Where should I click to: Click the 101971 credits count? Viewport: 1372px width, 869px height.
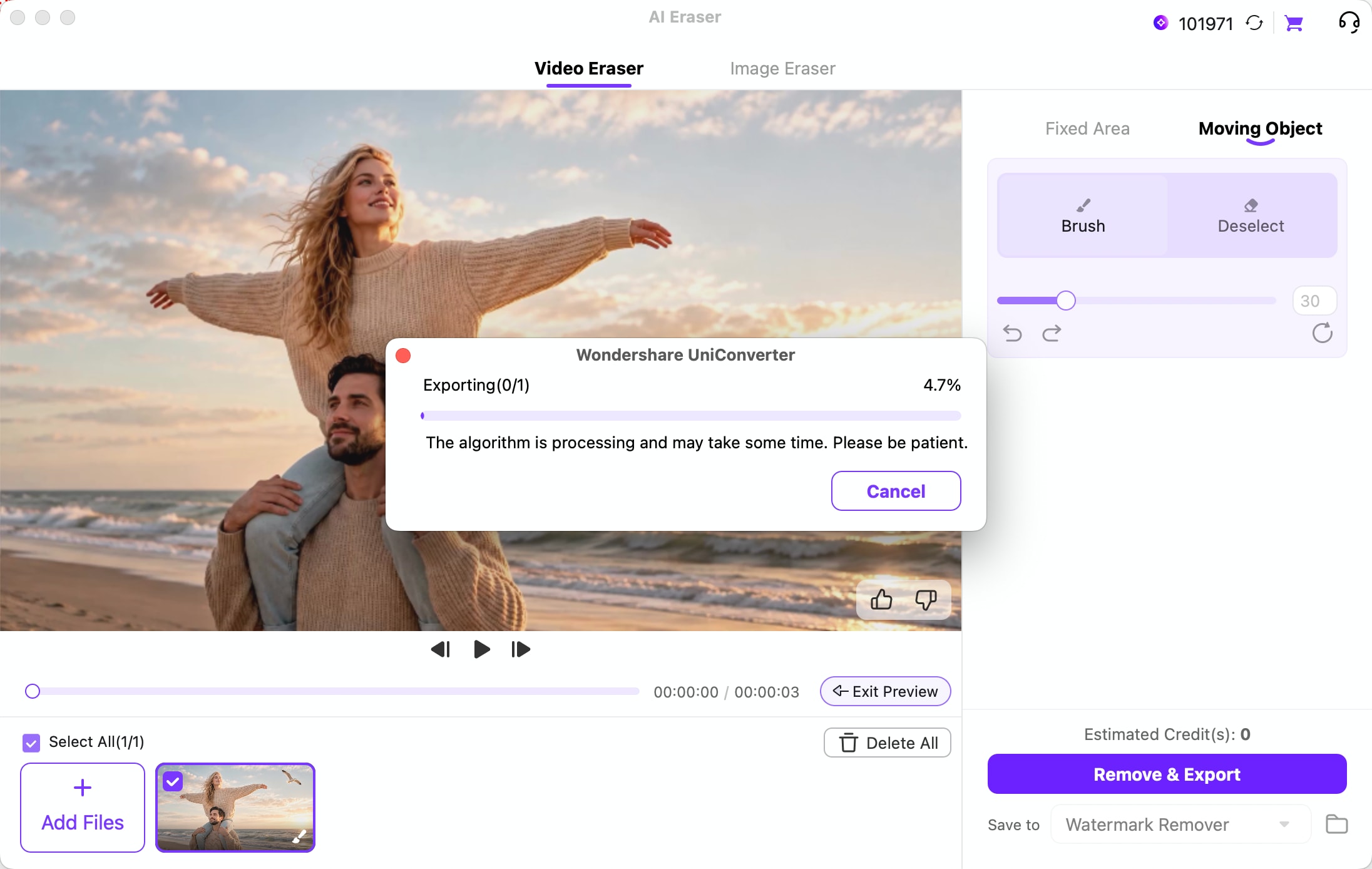(1206, 24)
